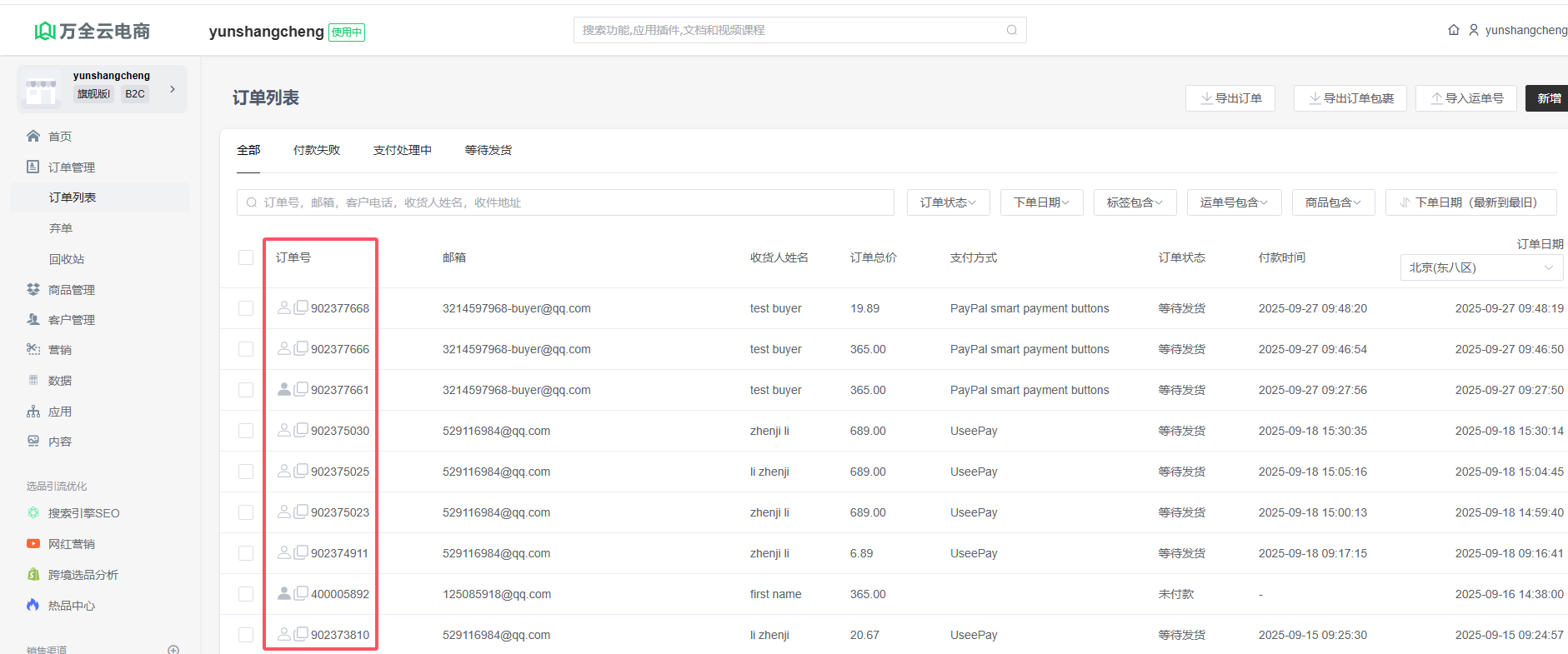Screen dimensions: 1568x654
Task: Open 弃单 in the sidebar menu
Action: 61,228
